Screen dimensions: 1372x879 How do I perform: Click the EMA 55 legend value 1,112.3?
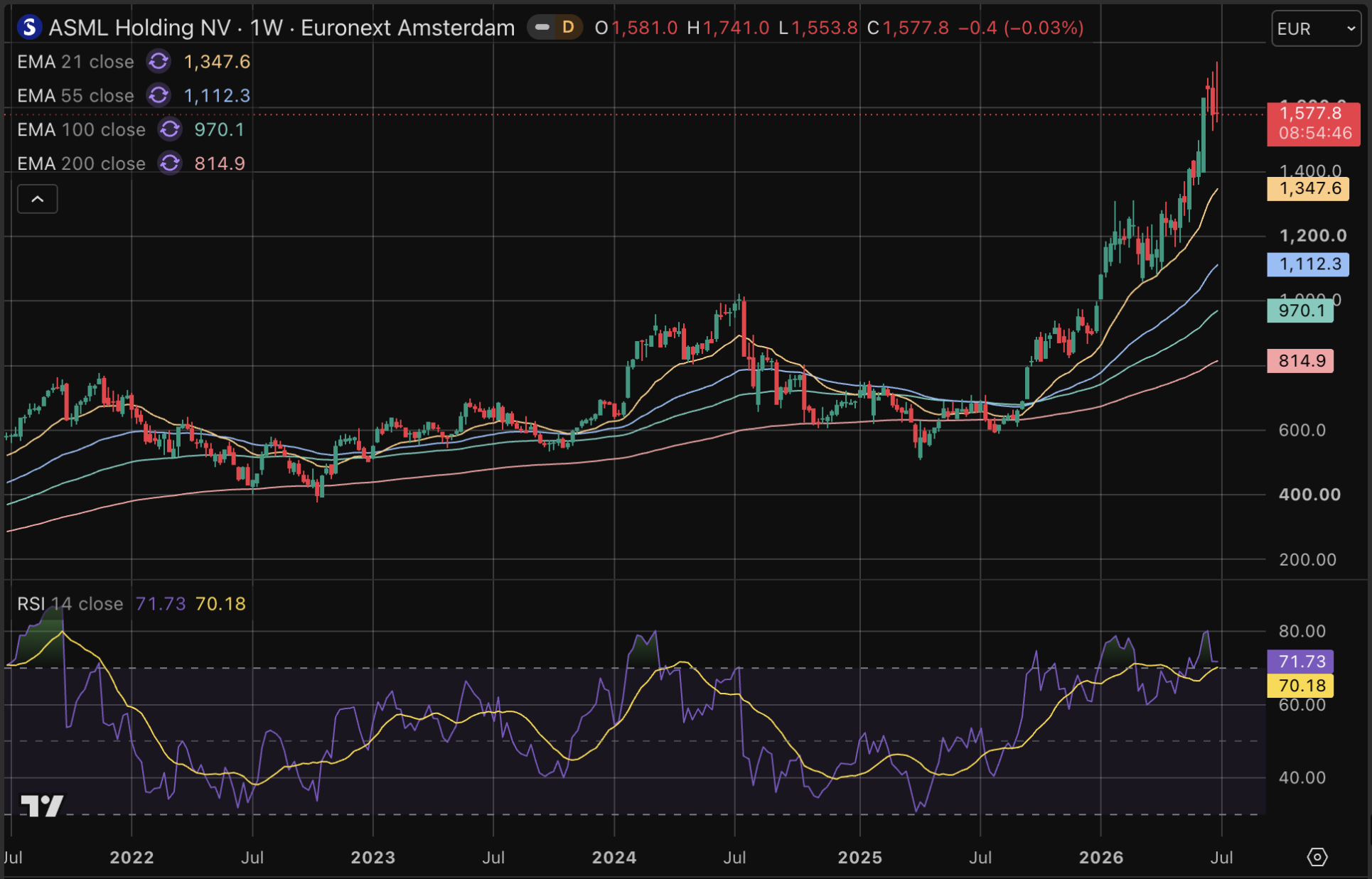pyautogui.click(x=217, y=95)
